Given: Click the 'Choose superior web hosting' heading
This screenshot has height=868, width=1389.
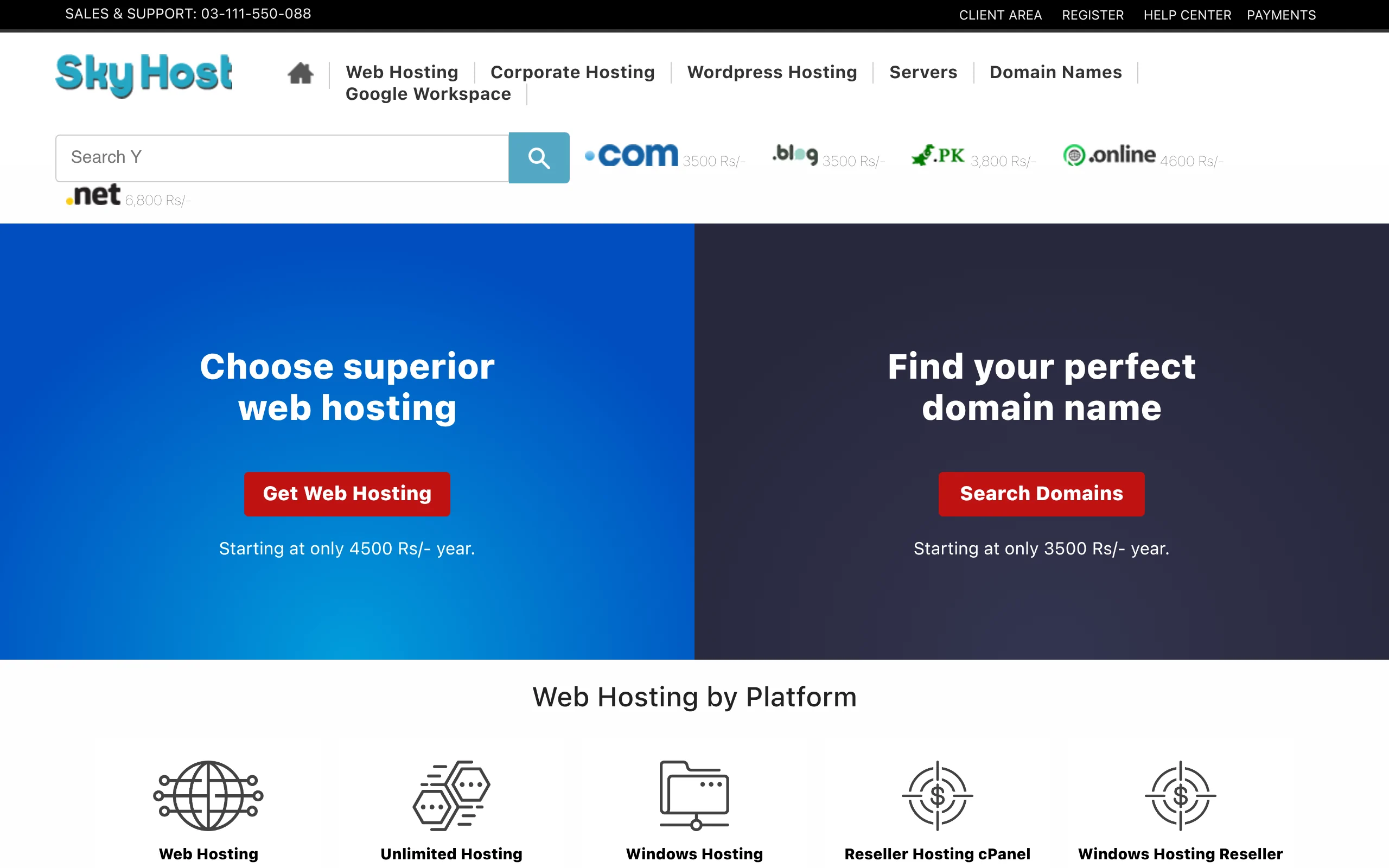Looking at the screenshot, I should 347,387.
